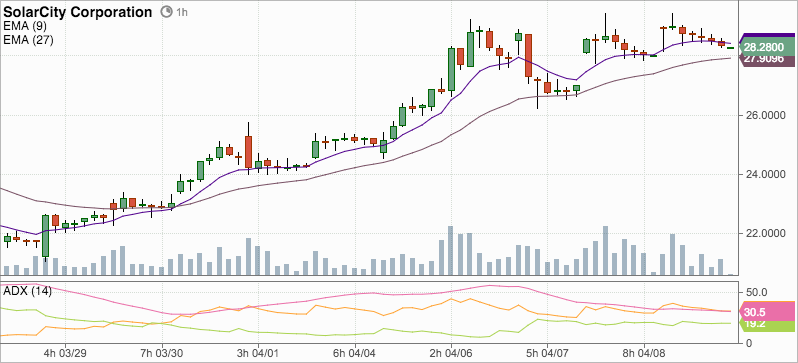Click the 28.2800 current price tag
The image size is (798, 363).
coord(766,48)
